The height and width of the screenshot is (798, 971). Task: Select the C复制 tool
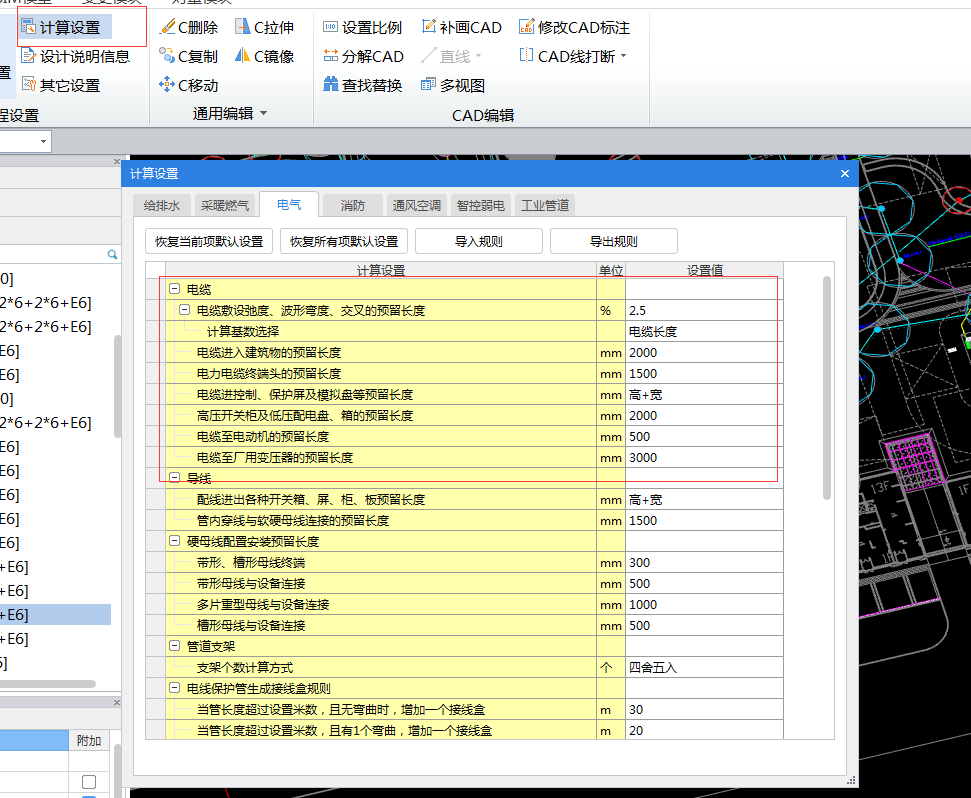pyautogui.click(x=188, y=56)
